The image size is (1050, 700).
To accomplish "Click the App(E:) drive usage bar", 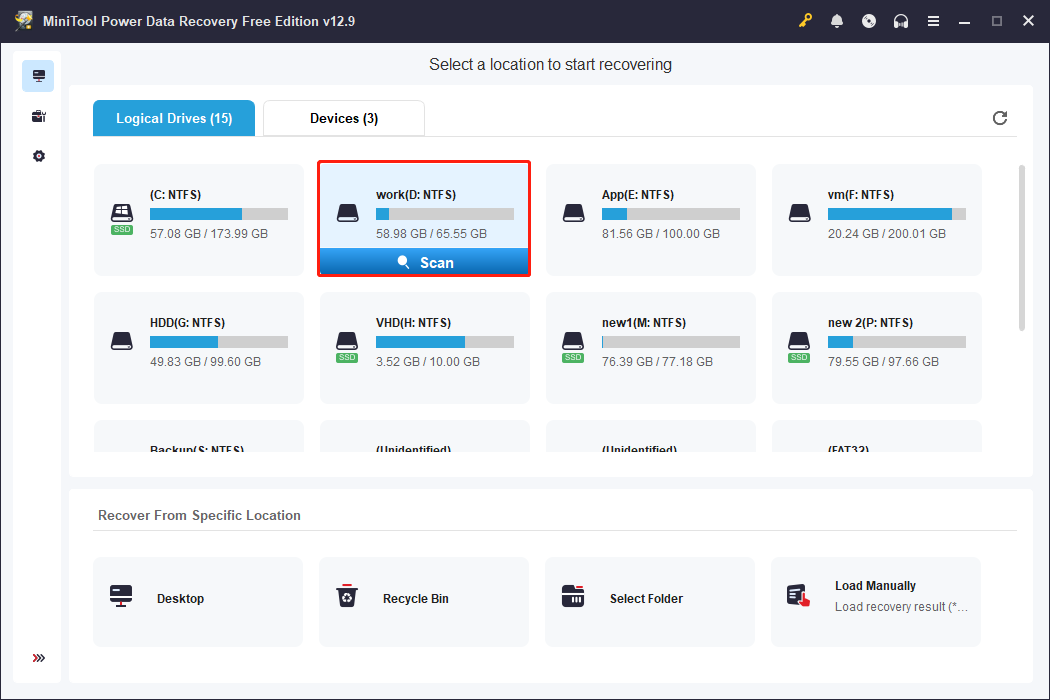I will click(x=671, y=214).
